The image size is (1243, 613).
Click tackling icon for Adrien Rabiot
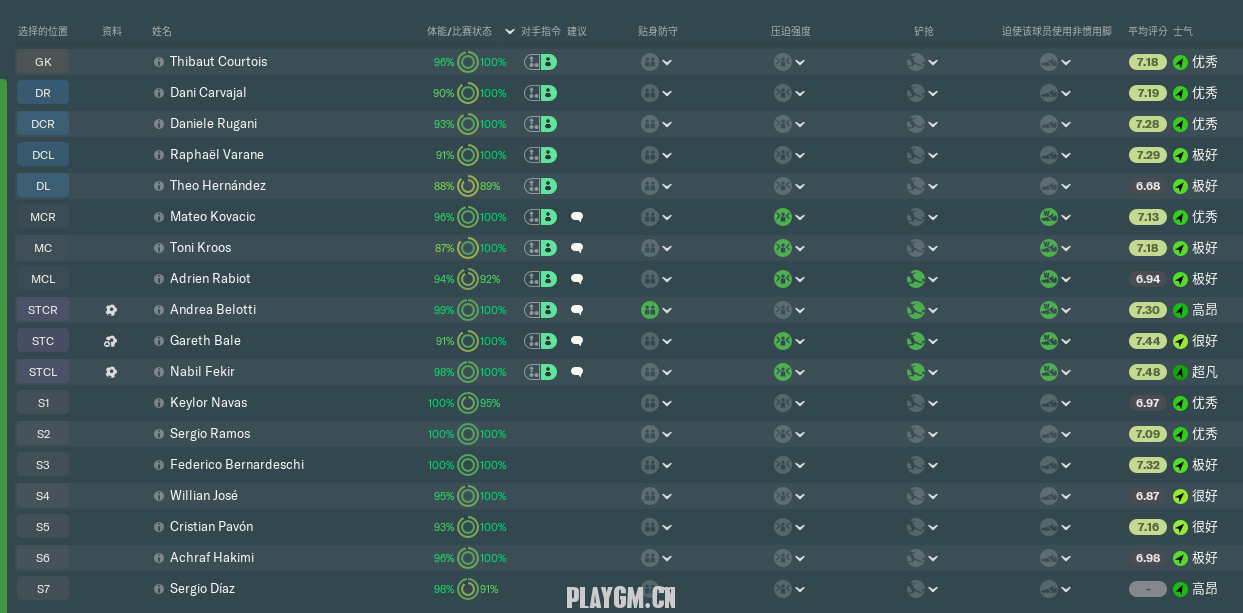pos(916,279)
